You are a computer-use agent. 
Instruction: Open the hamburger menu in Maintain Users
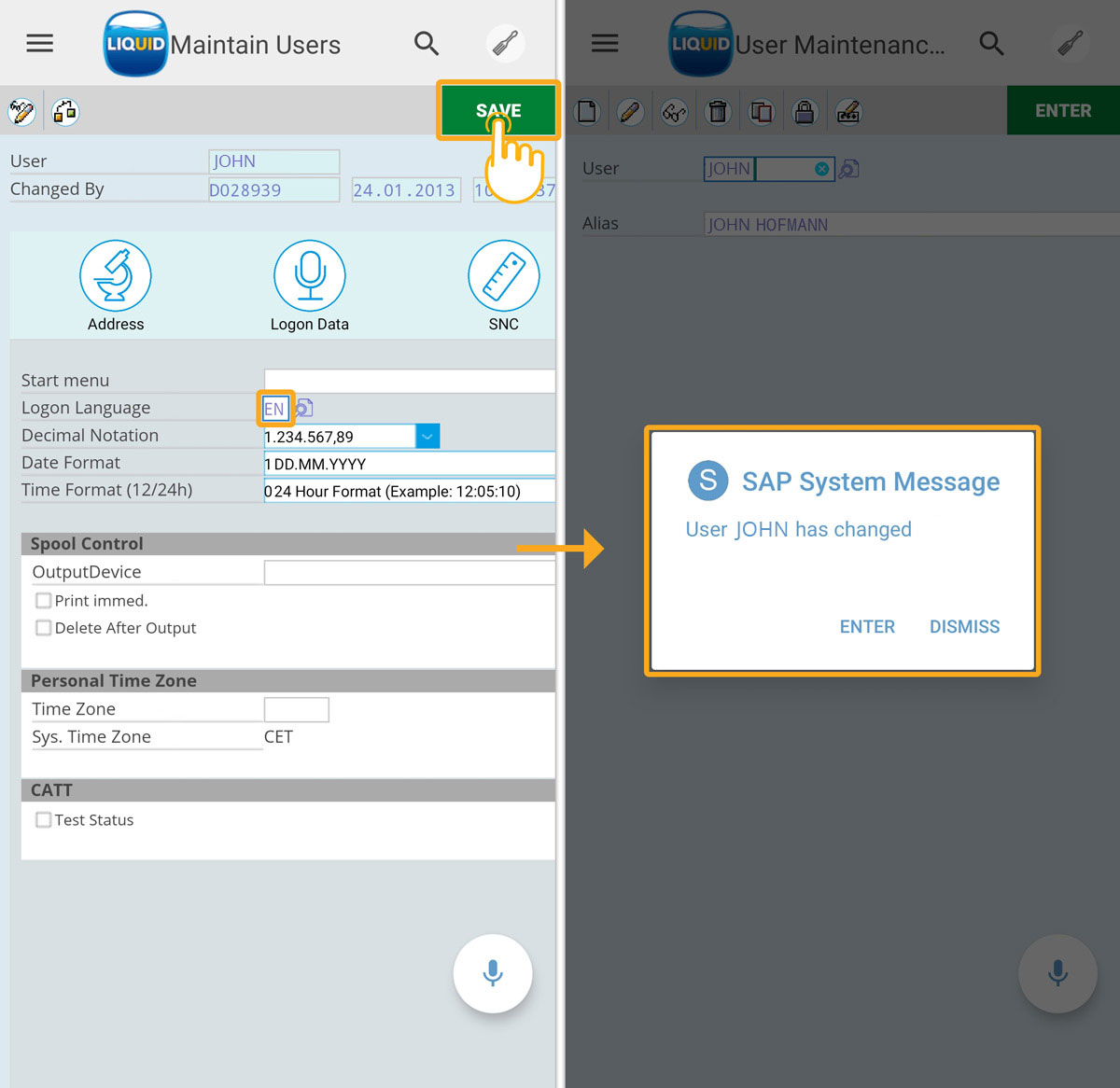pos(40,44)
